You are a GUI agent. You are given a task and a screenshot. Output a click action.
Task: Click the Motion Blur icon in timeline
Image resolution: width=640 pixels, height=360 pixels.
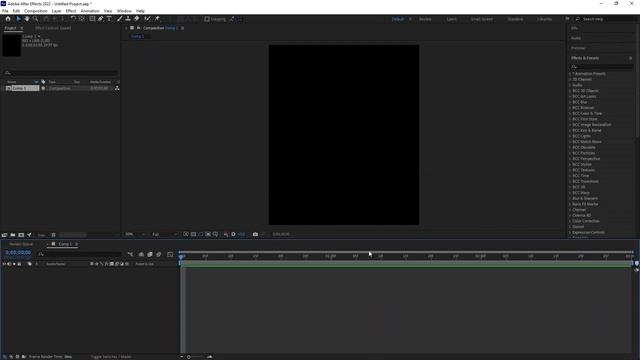[159, 254]
